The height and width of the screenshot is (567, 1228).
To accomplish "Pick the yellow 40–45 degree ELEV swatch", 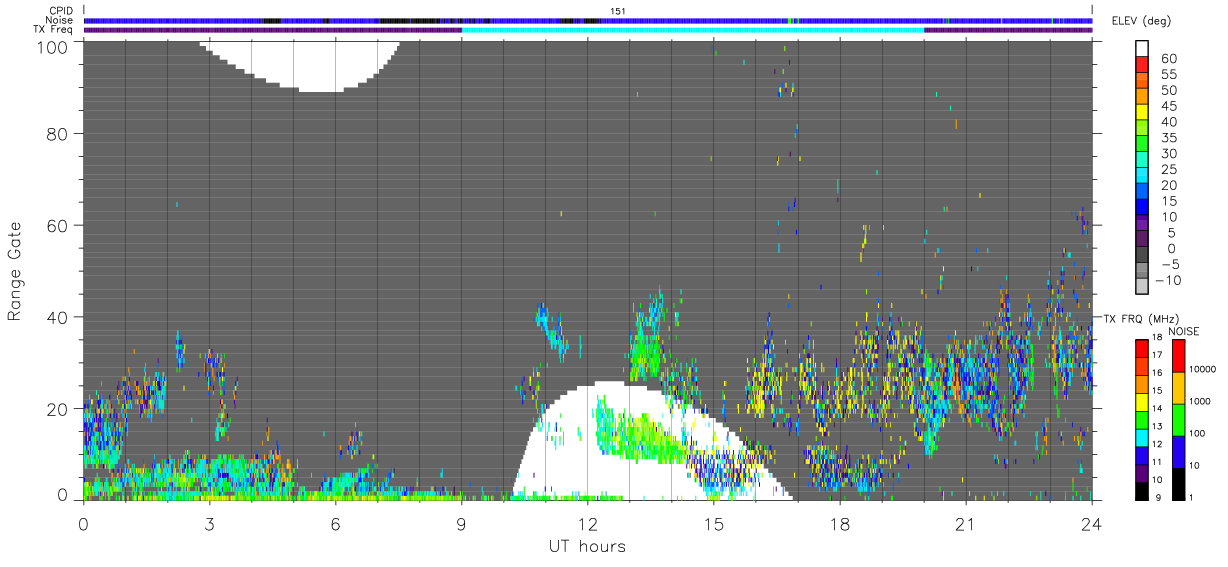I will click(1142, 113).
